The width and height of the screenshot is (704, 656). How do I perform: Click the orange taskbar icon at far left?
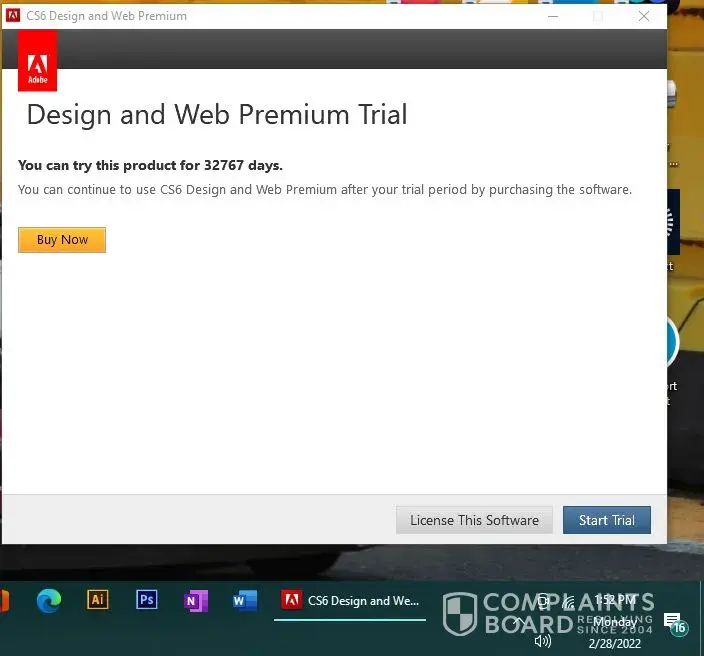(x=4, y=600)
